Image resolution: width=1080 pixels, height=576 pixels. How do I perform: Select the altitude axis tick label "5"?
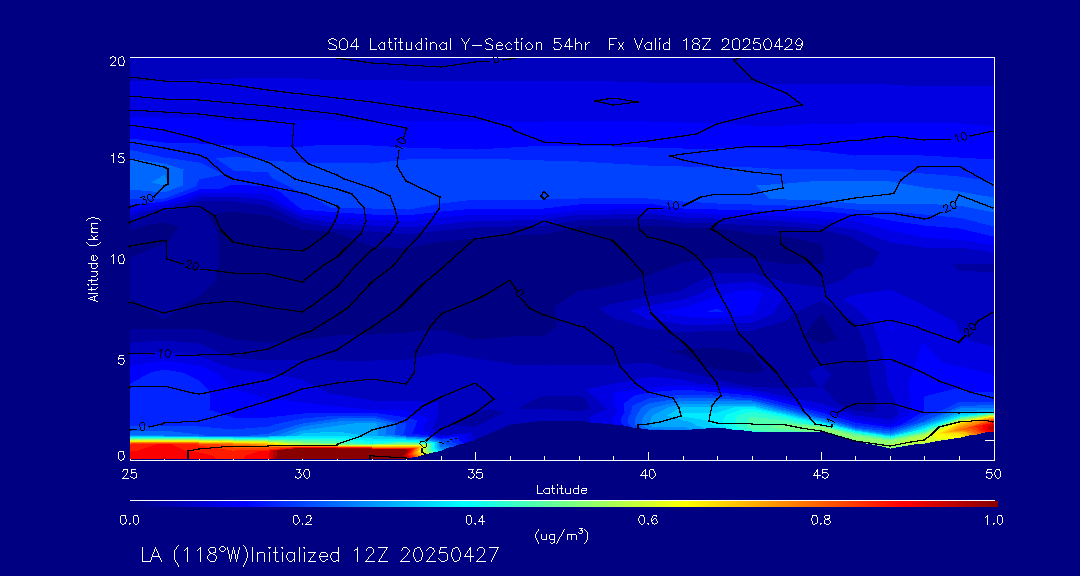(121, 360)
